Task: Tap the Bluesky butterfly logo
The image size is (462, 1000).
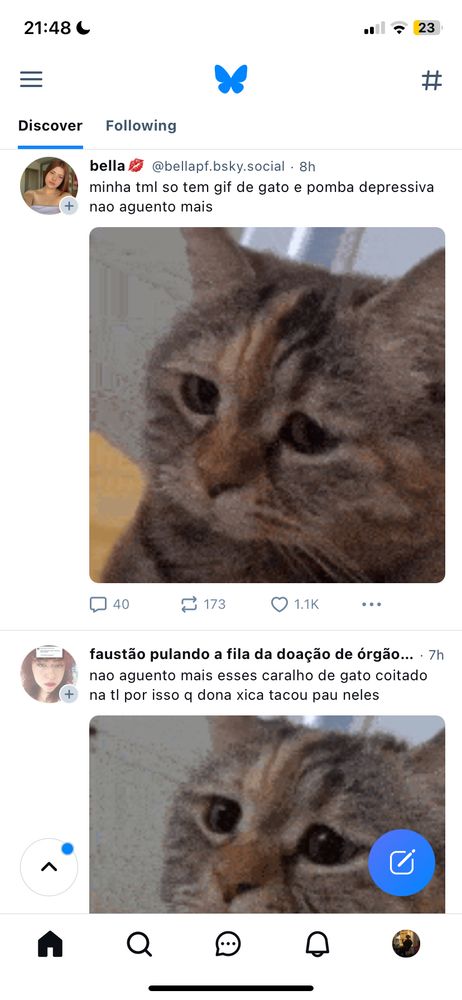Action: [231, 79]
